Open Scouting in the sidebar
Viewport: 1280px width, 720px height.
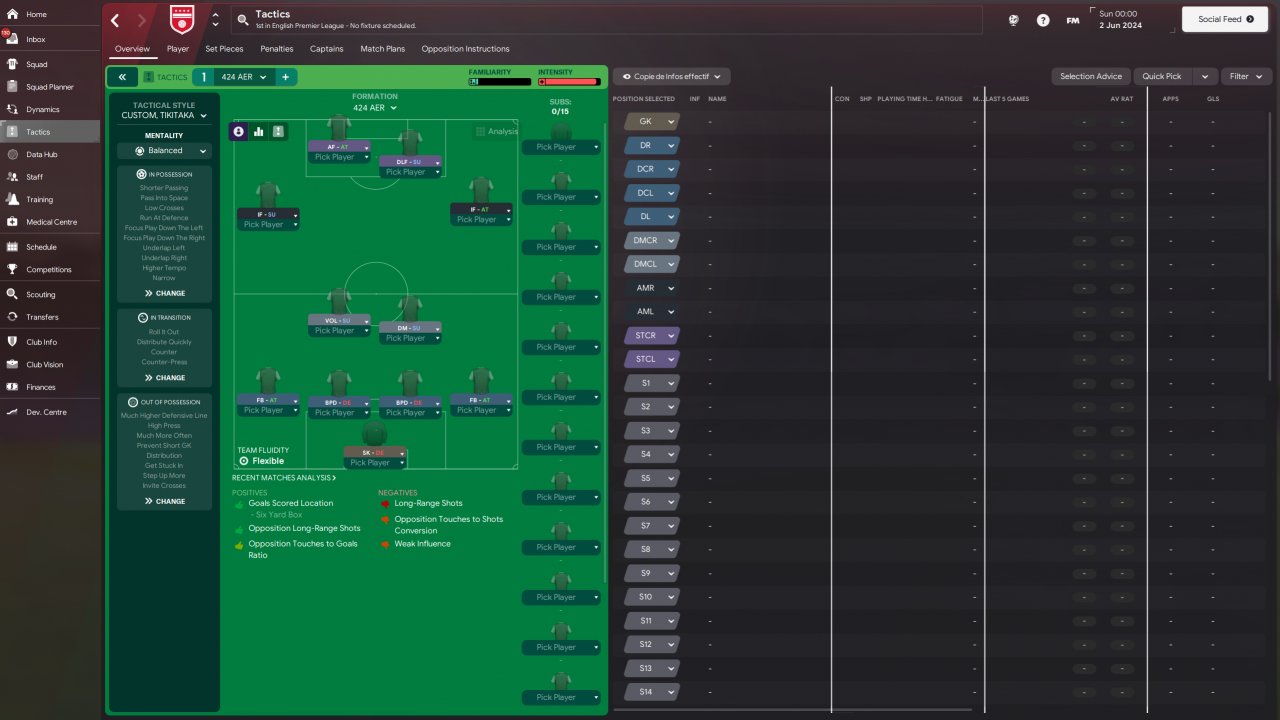pos(50,295)
